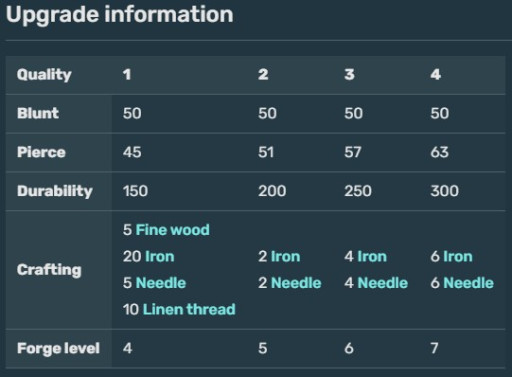Click the Pierce row label
The image size is (512, 377).
click(41, 152)
